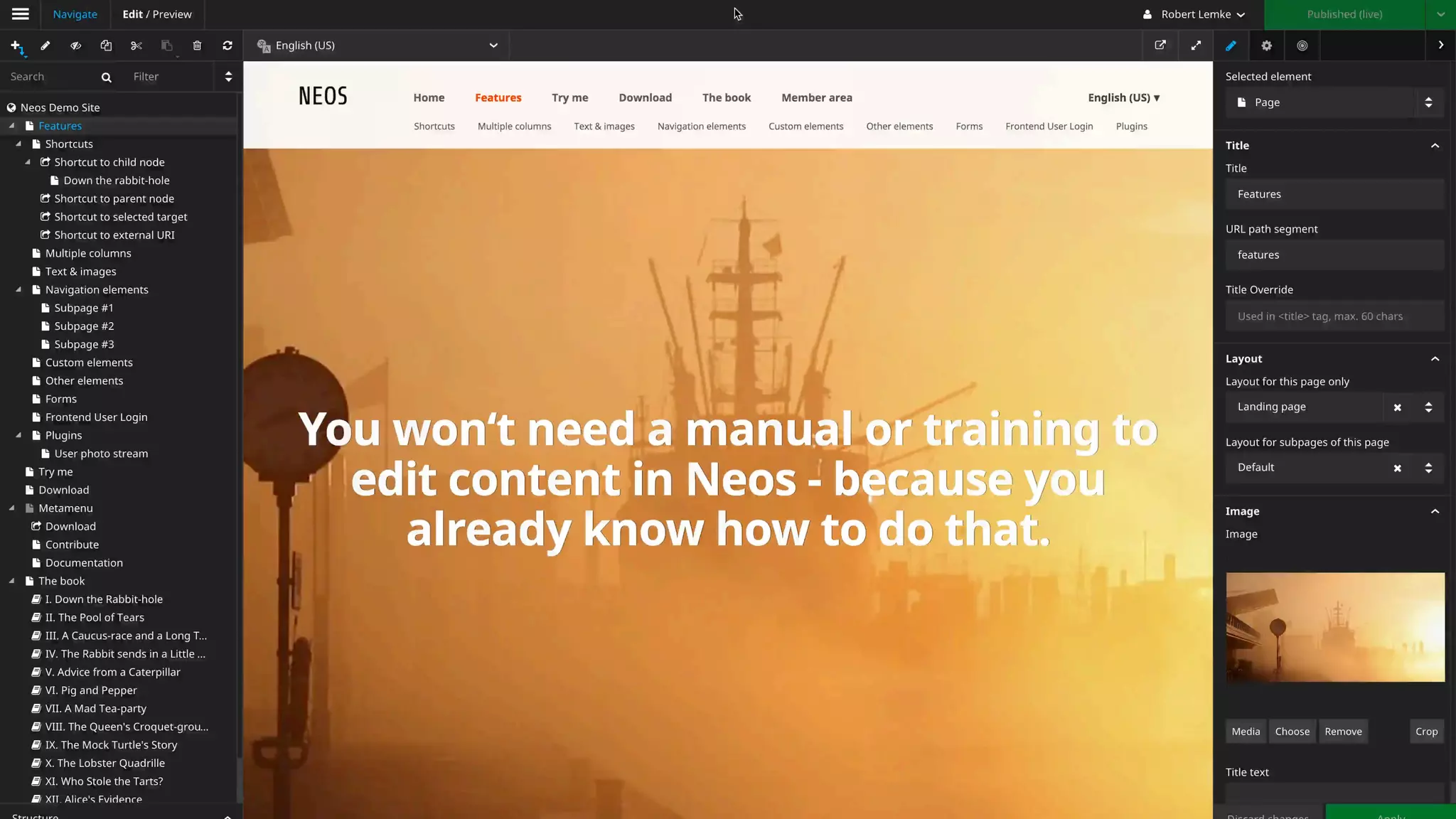Click the copy page icon
Viewport: 1456px width, 819px height.
106,46
